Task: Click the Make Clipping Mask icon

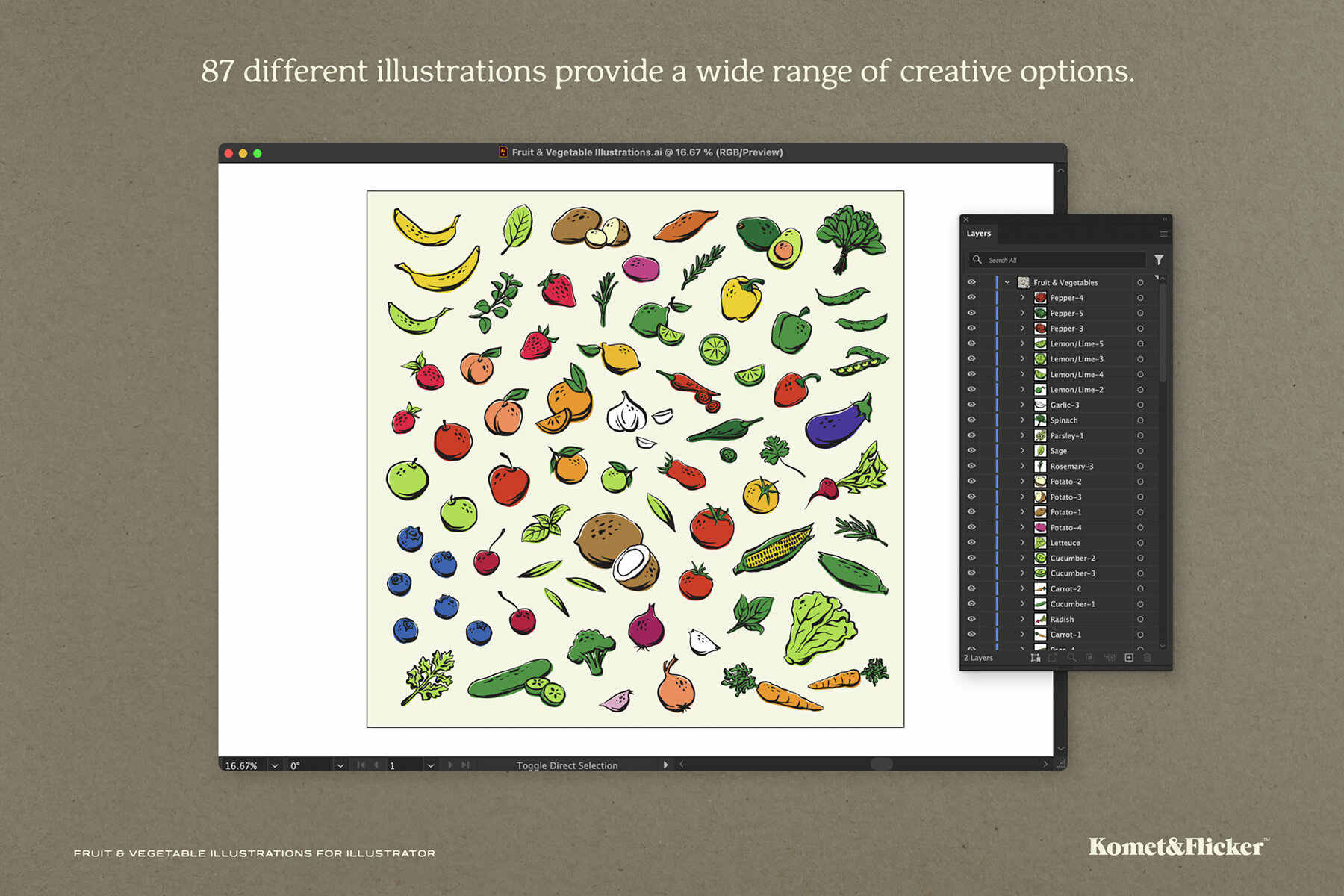Action: tap(1090, 658)
